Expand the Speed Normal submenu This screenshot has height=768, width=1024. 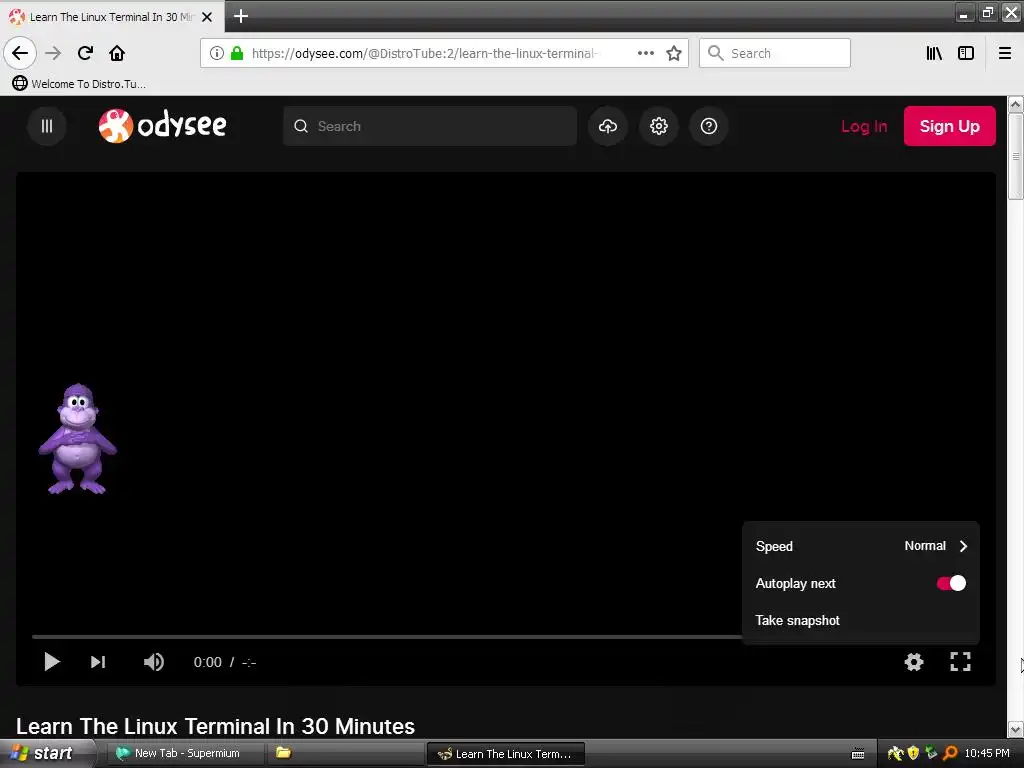click(x=861, y=546)
